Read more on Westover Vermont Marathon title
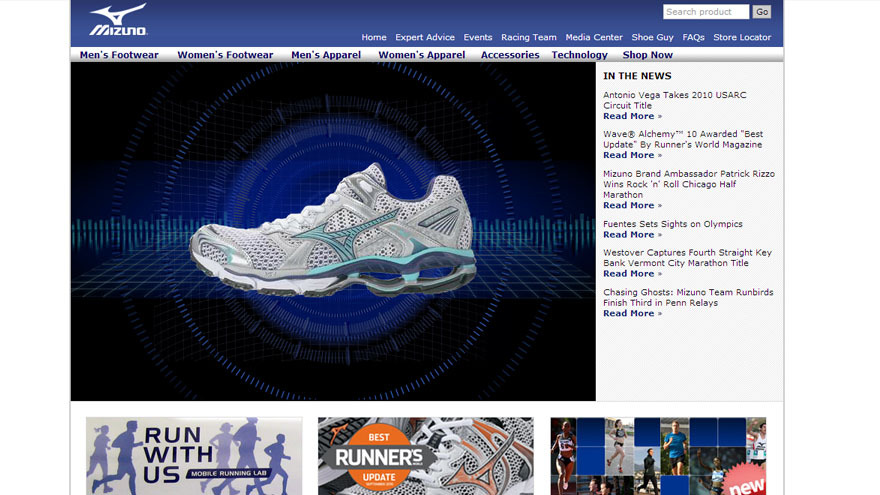Screen dimensions: 880x495 coord(632,274)
